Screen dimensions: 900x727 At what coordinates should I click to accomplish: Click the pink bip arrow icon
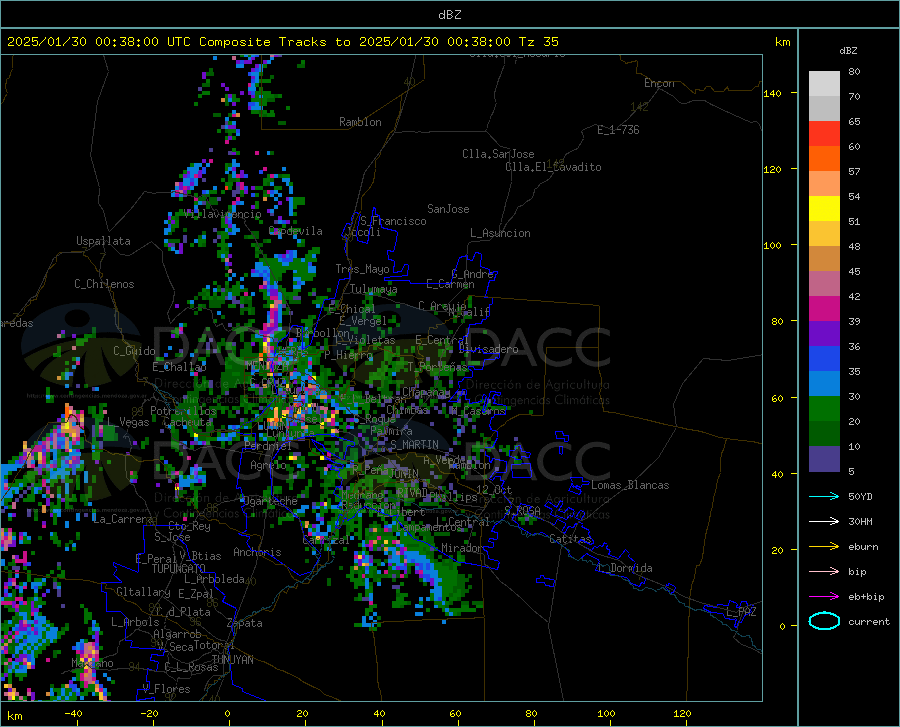tap(824, 572)
